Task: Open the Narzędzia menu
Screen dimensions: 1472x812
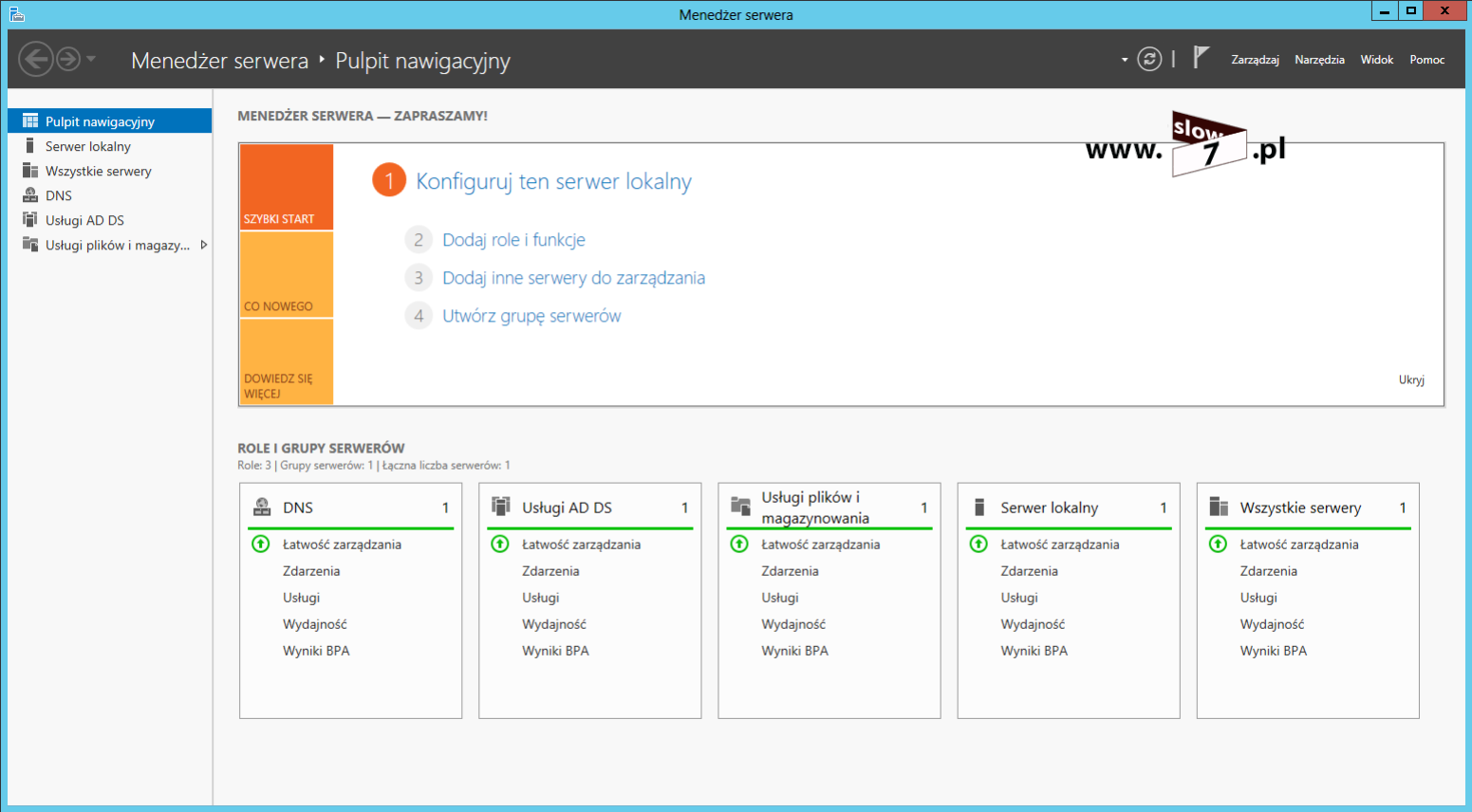Action: click(1319, 60)
